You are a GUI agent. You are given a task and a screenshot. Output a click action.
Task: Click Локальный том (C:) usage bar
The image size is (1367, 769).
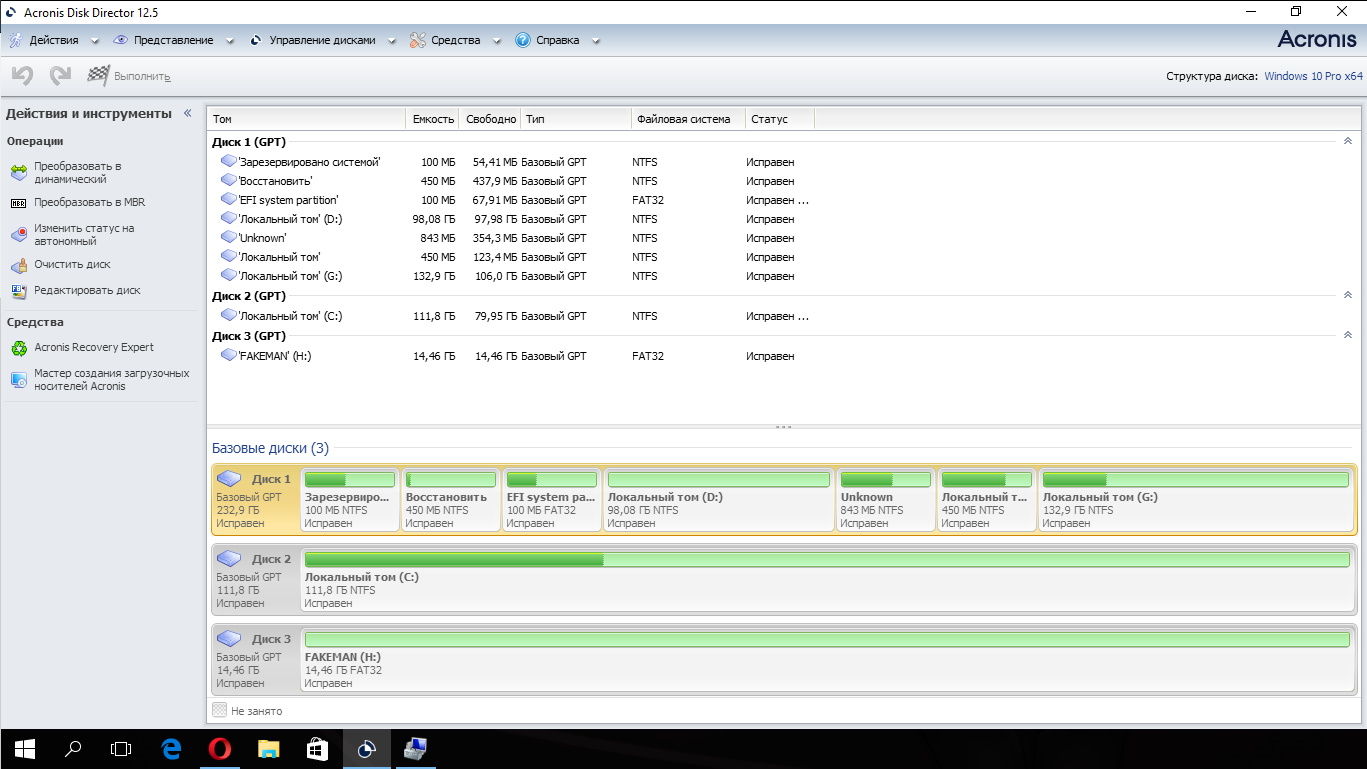[827, 560]
